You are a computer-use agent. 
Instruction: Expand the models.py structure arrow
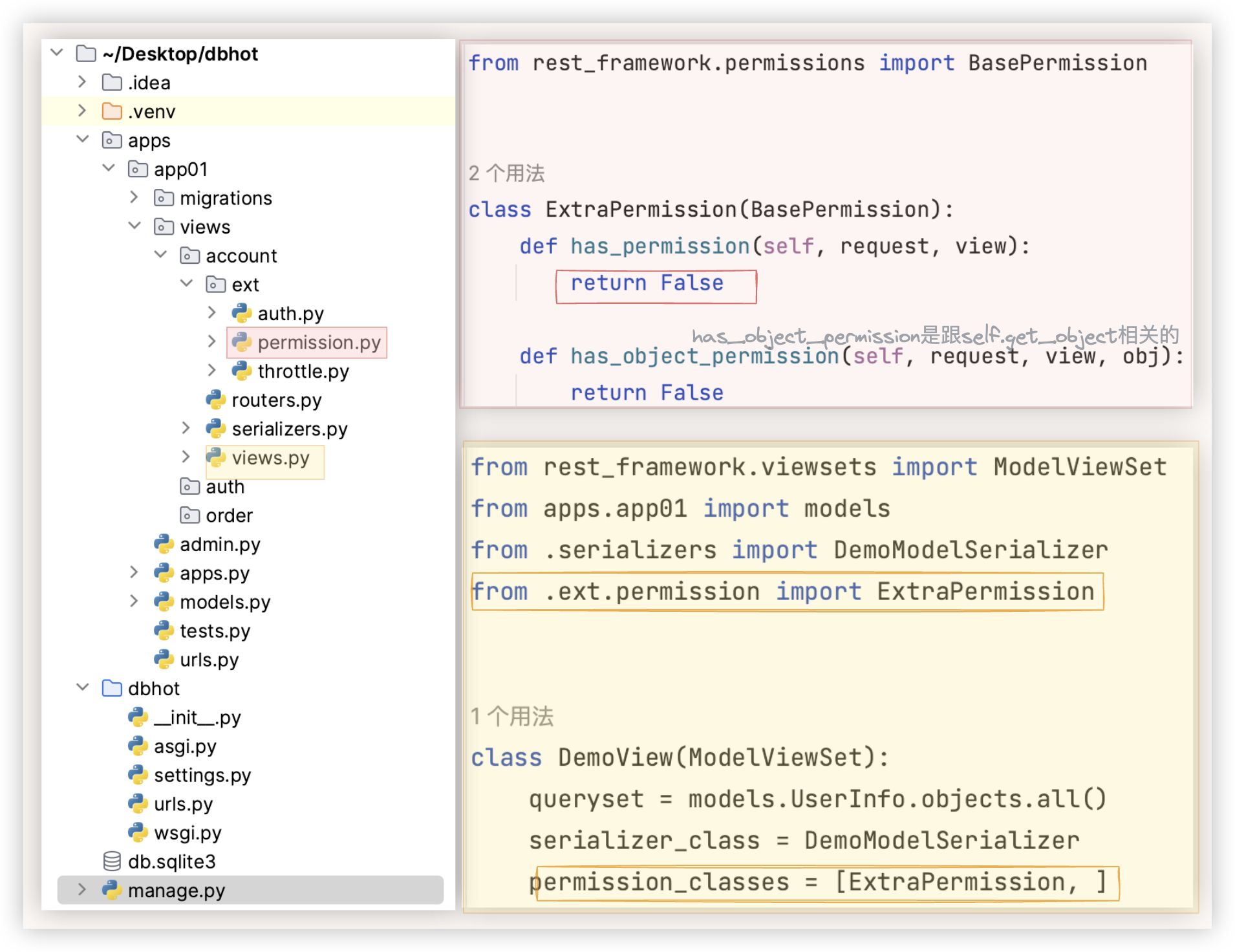click(134, 601)
